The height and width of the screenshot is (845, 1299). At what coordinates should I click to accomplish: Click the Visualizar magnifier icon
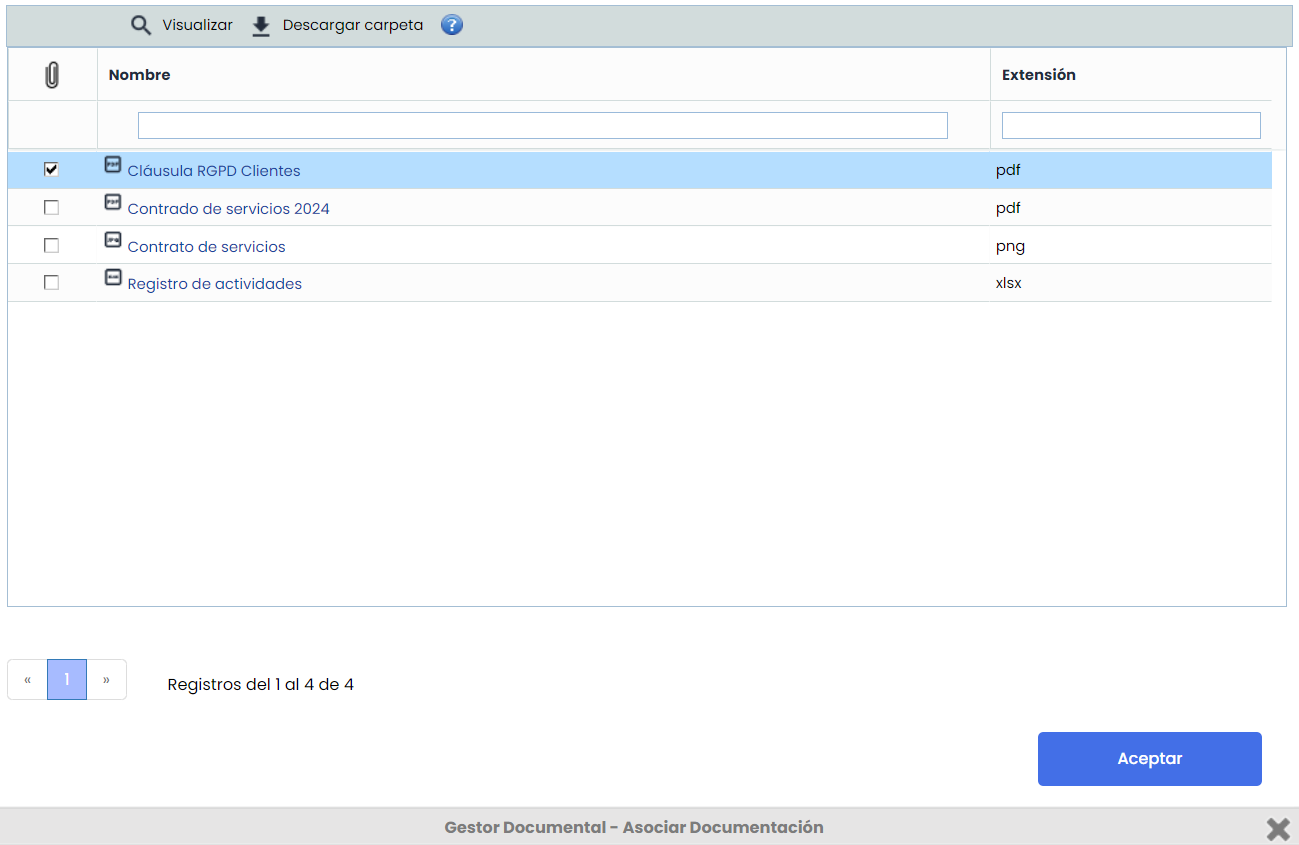tap(141, 26)
